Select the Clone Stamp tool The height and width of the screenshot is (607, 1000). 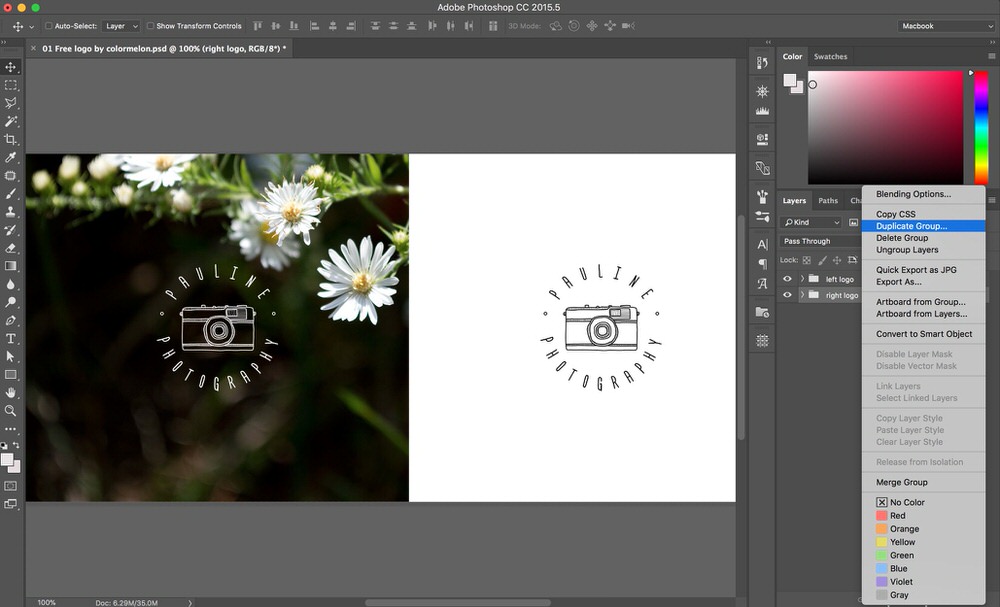click(x=11, y=212)
